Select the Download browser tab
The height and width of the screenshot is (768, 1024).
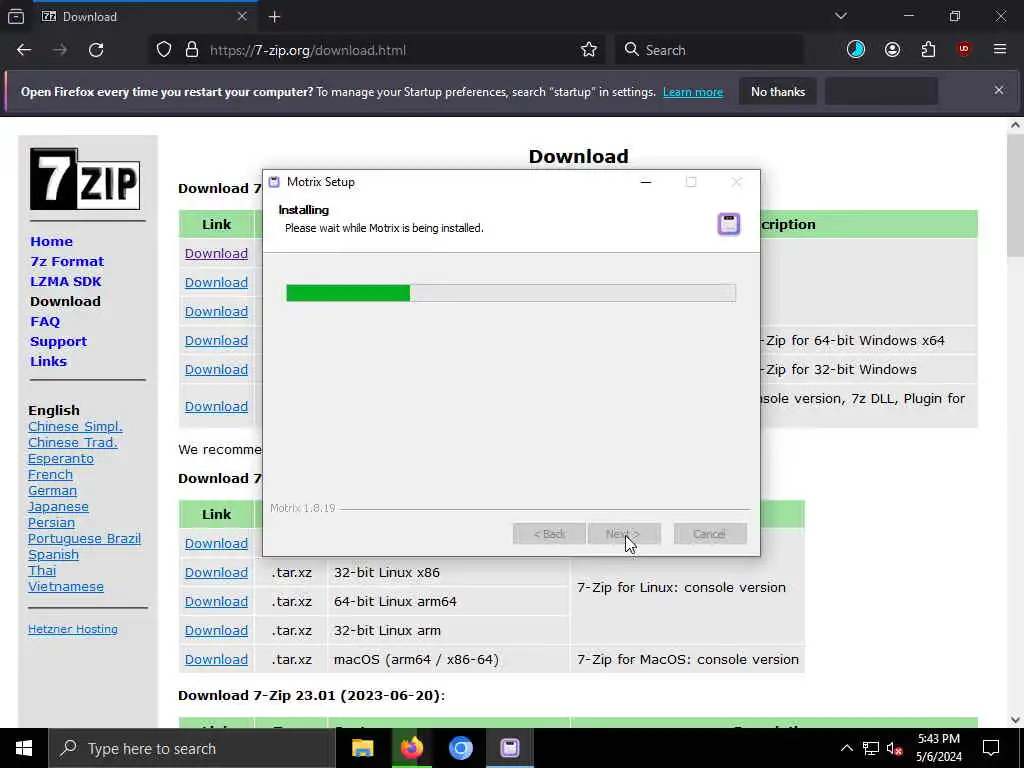144,17
